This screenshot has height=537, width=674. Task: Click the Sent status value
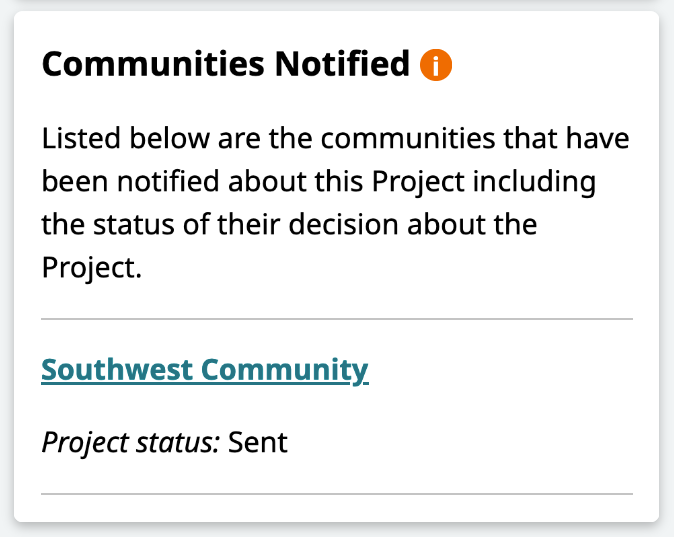coord(258,442)
